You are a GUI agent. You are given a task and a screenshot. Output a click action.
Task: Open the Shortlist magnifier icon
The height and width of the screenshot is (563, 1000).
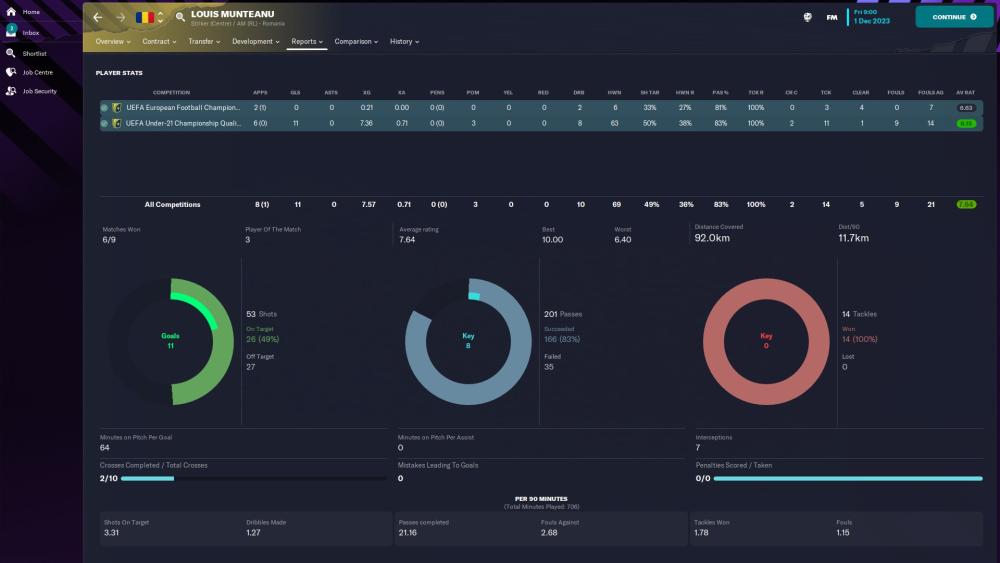(x=11, y=53)
